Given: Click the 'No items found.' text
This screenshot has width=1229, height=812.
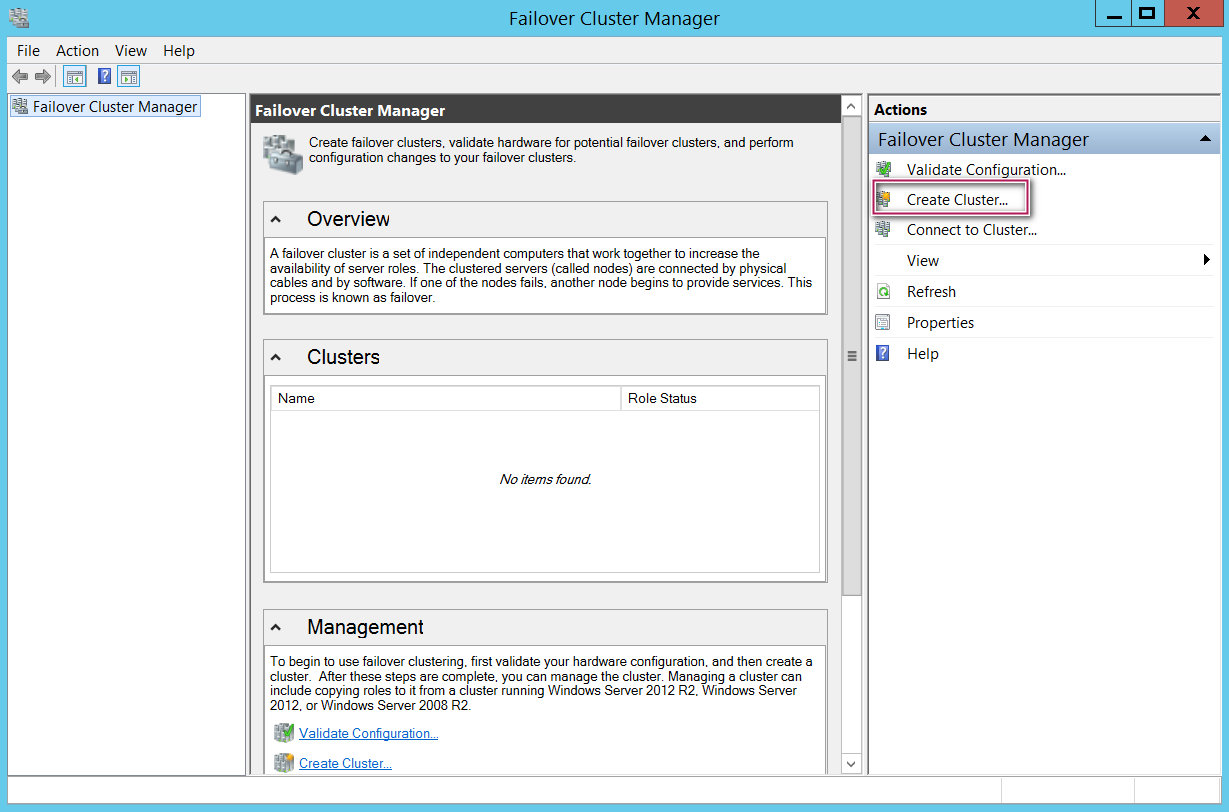Looking at the screenshot, I should pos(545,479).
